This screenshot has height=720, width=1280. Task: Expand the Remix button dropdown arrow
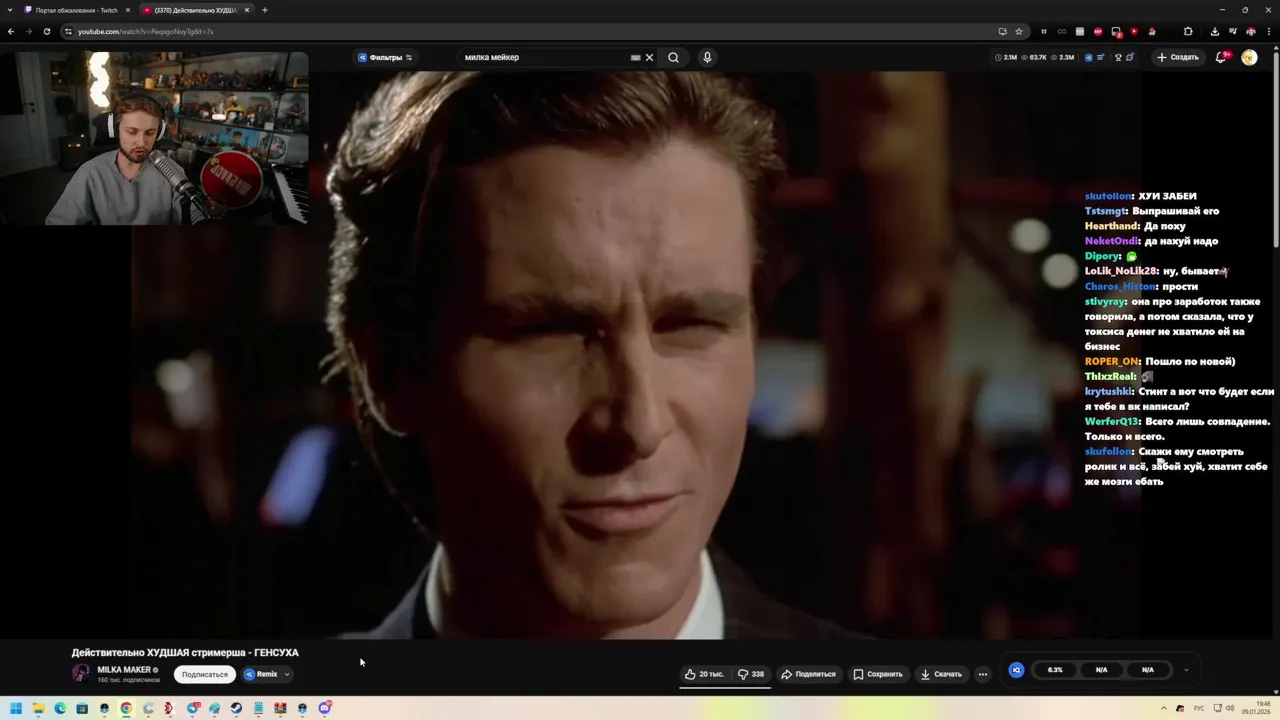(x=286, y=674)
